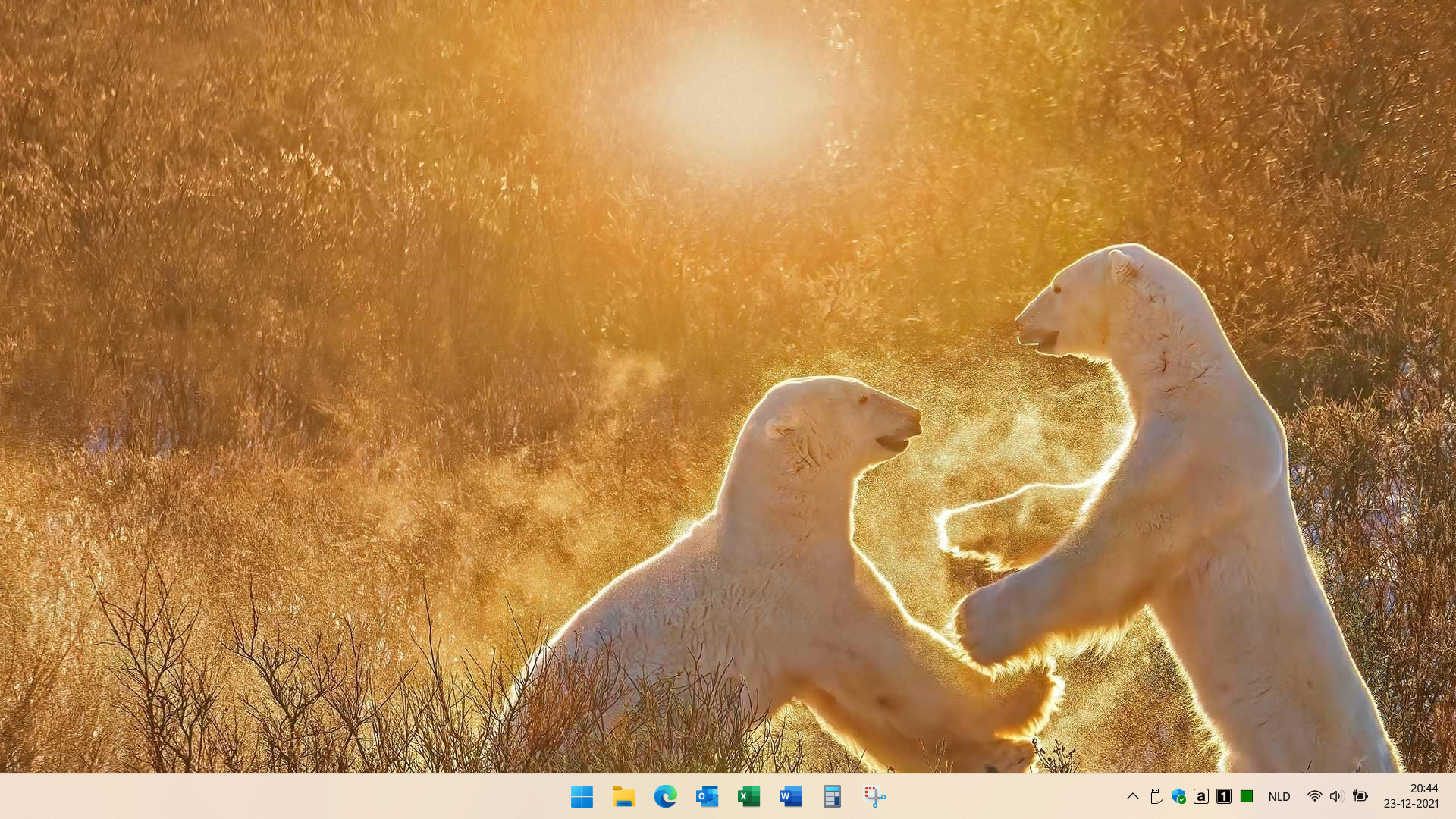Screen dimensions: 1456x819
Task: Click the safely remove USB hardware icon
Action: point(1156,796)
